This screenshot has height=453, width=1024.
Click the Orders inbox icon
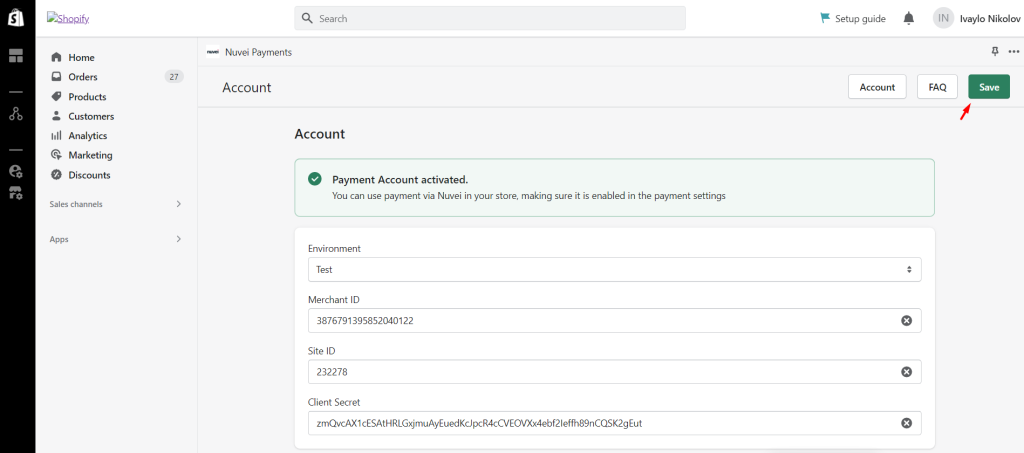[x=57, y=77]
